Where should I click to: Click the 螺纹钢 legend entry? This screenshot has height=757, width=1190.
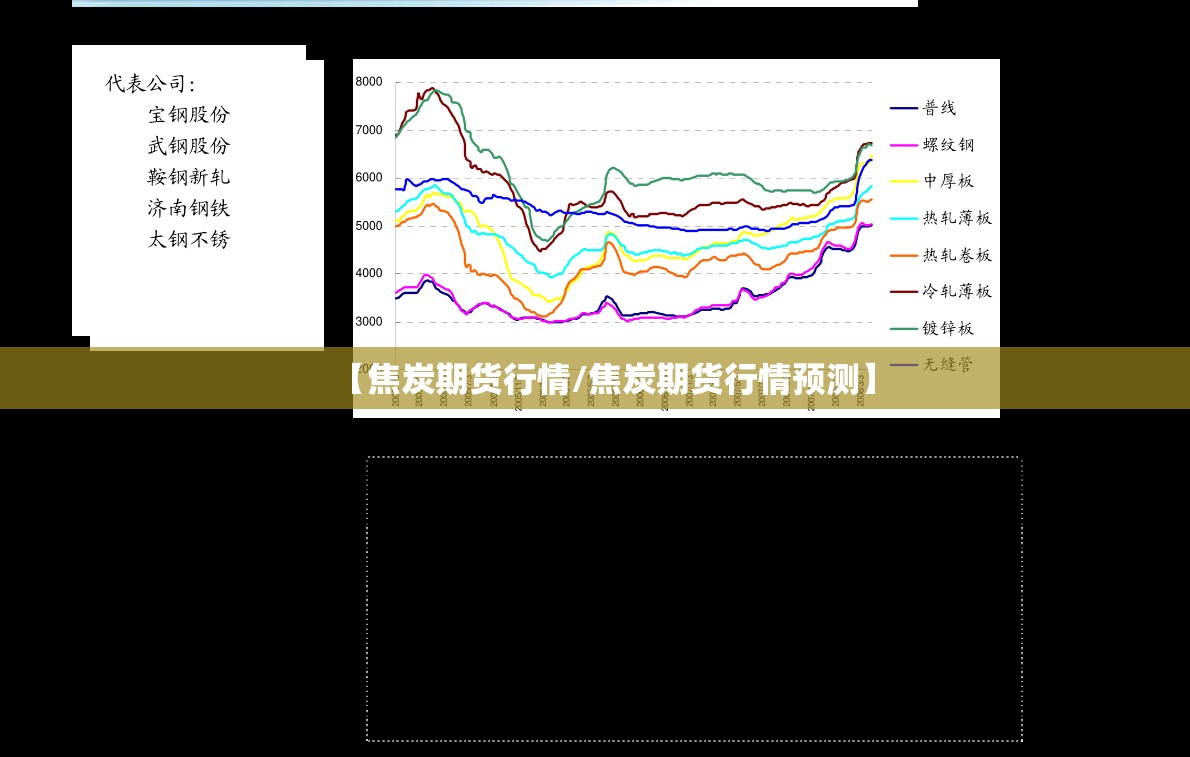(x=932, y=144)
